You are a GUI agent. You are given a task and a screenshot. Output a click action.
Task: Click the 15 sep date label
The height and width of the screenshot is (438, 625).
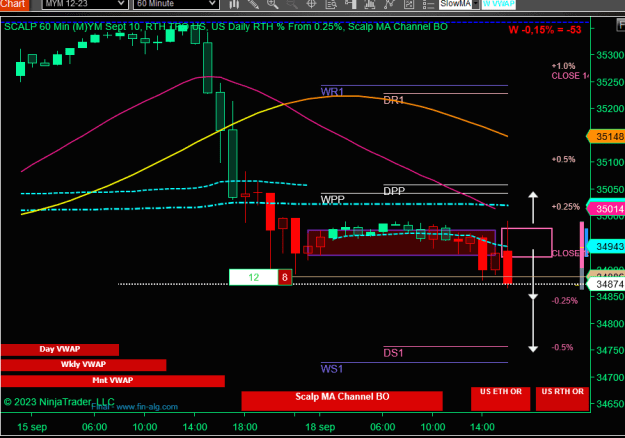[x=32, y=427]
